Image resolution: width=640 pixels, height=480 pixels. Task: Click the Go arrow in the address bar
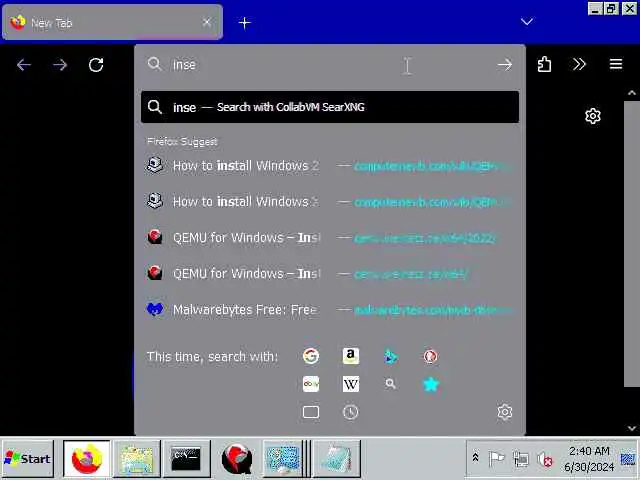point(505,64)
